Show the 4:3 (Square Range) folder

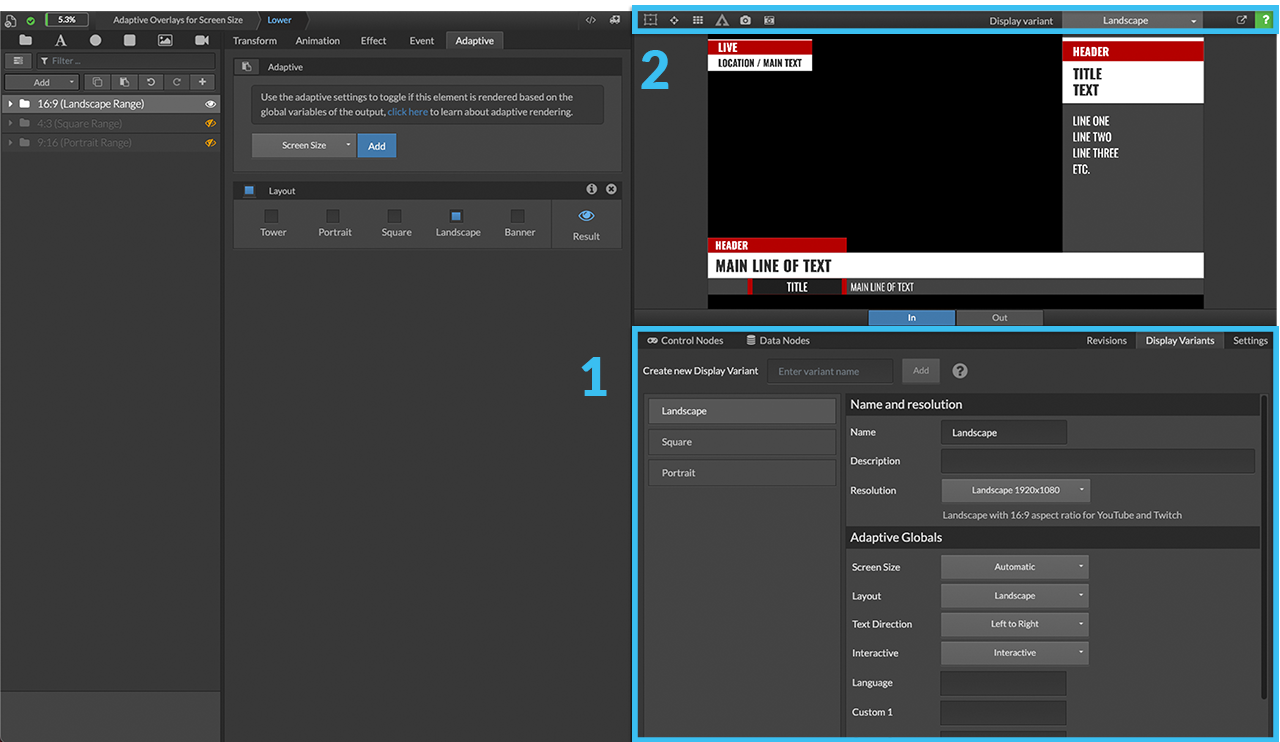tap(211, 124)
